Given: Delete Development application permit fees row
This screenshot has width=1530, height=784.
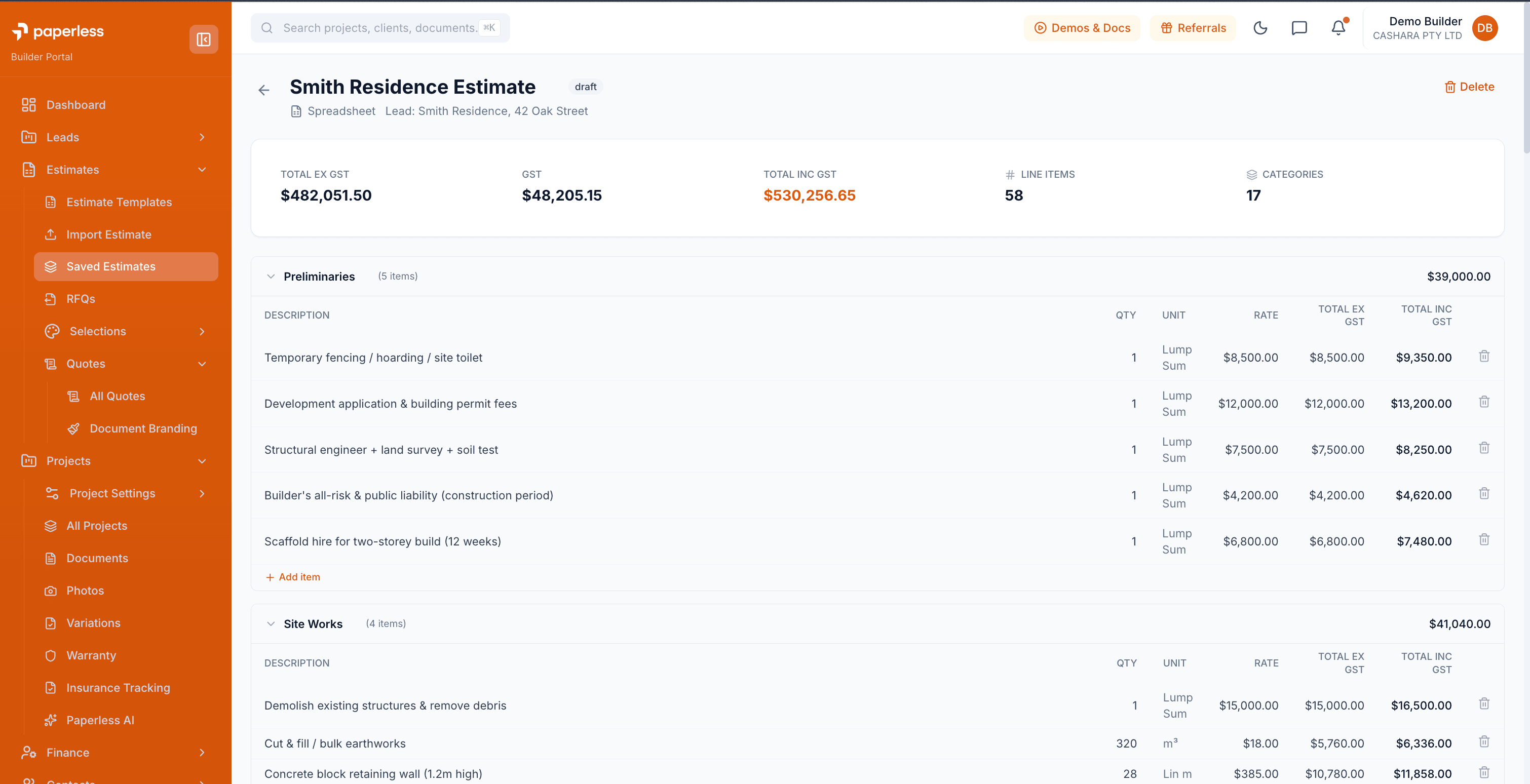Looking at the screenshot, I should pos(1484,402).
